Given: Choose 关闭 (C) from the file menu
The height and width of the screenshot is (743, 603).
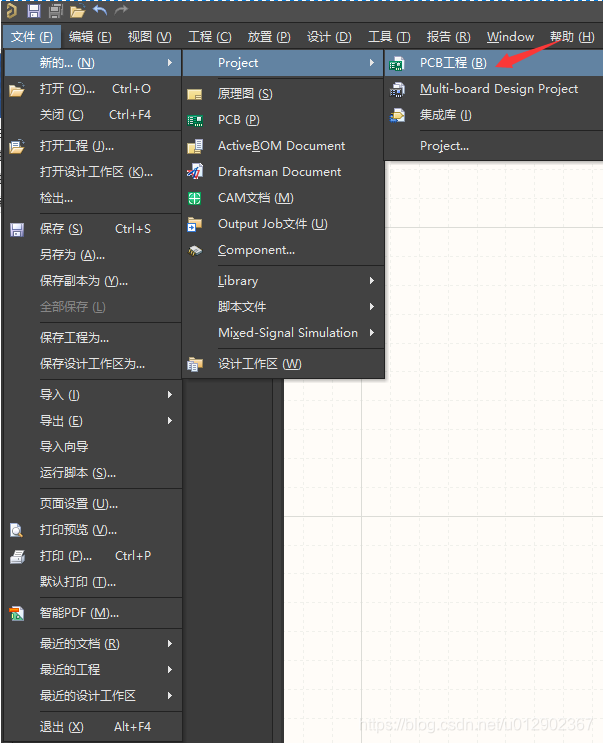Looking at the screenshot, I should (93, 115).
